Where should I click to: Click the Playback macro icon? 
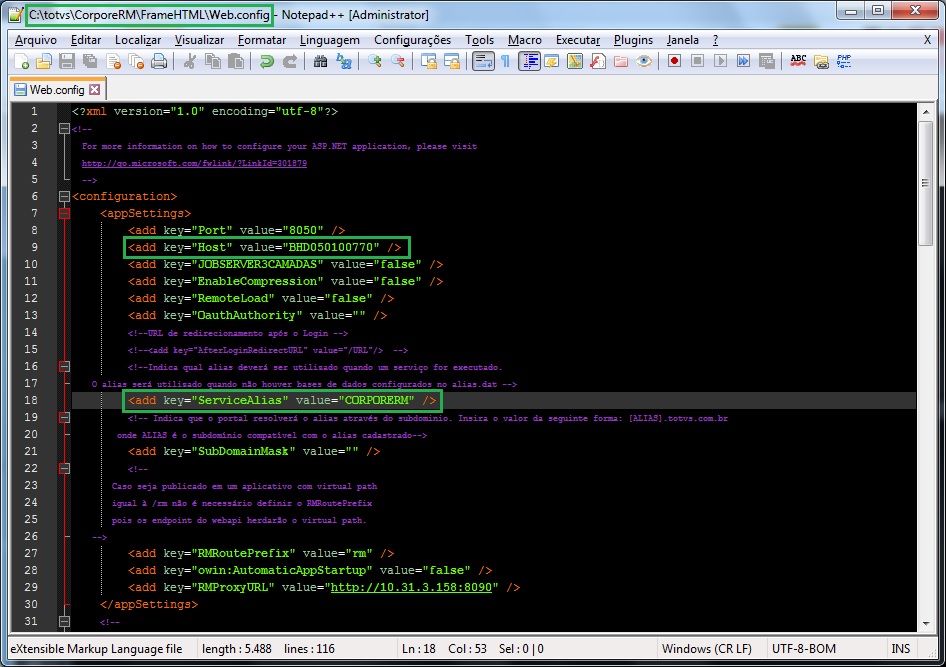click(720, 61)
